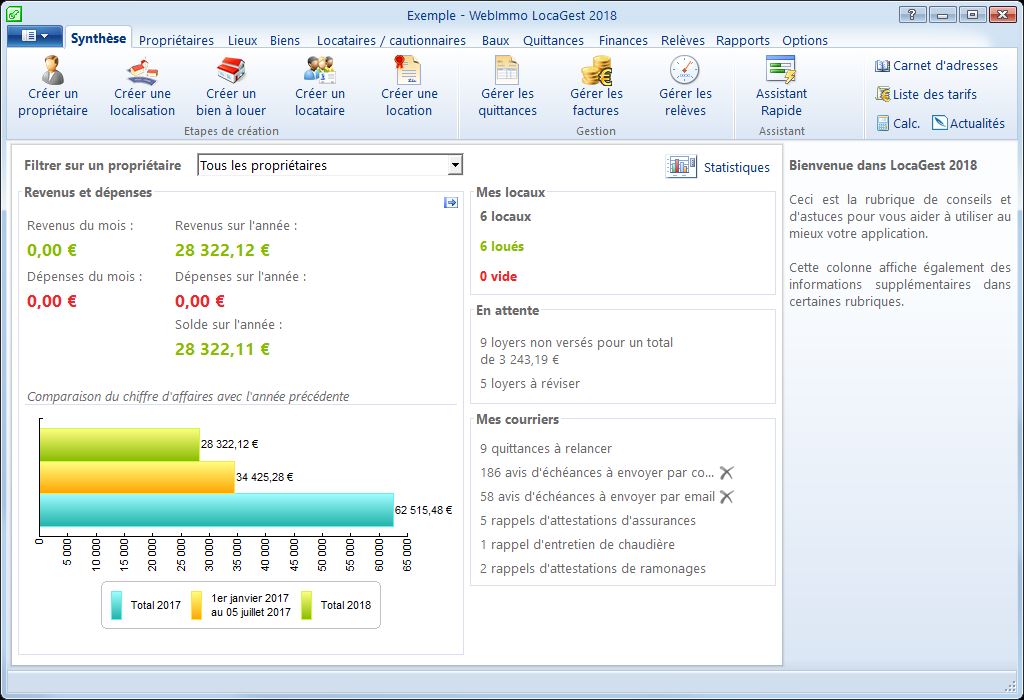Expand the owner filter dropdown
The image size is (1024, 700).
455,166
